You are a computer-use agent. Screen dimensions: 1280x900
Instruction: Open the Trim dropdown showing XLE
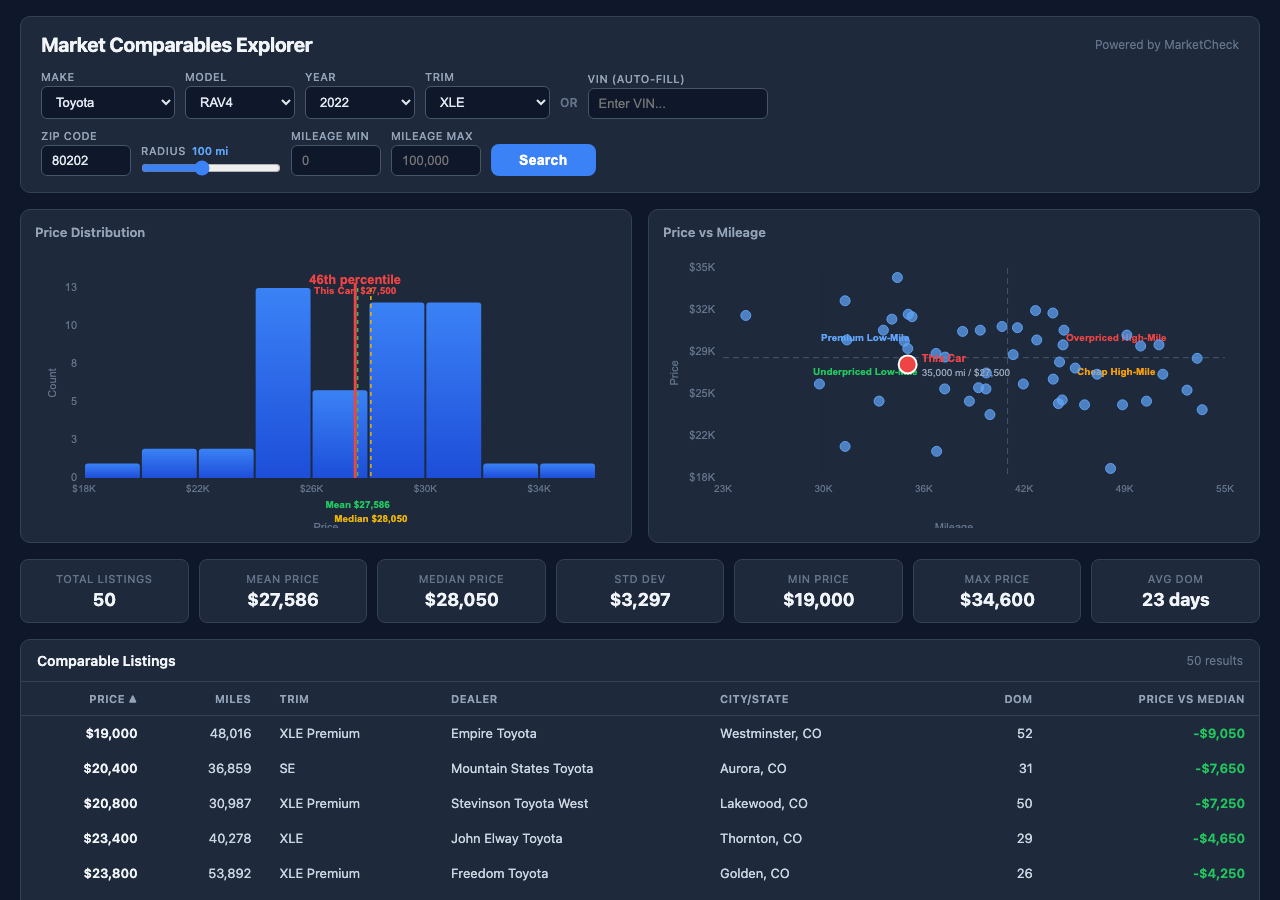pyautogui.click(x=487, y=102)
